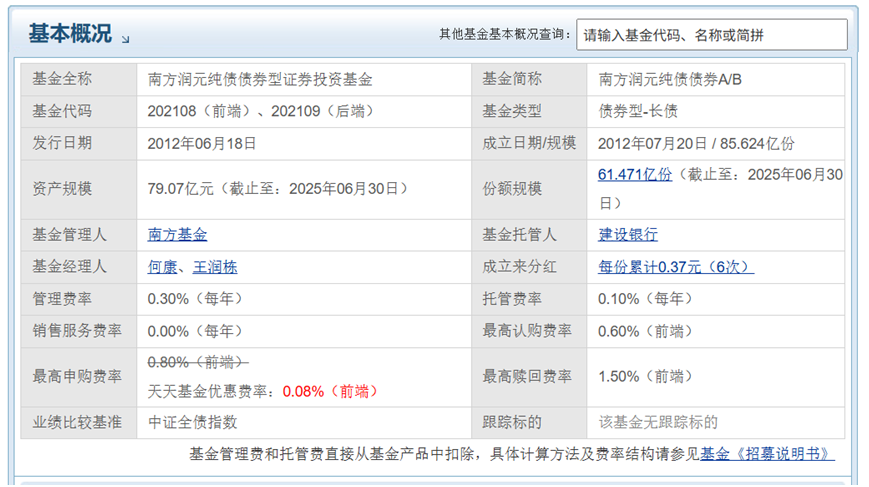Select the fund full name 南方润元纯债债券型证券投资基金
Viewport: 869px width, 487px height.
[x=260, y=80]
